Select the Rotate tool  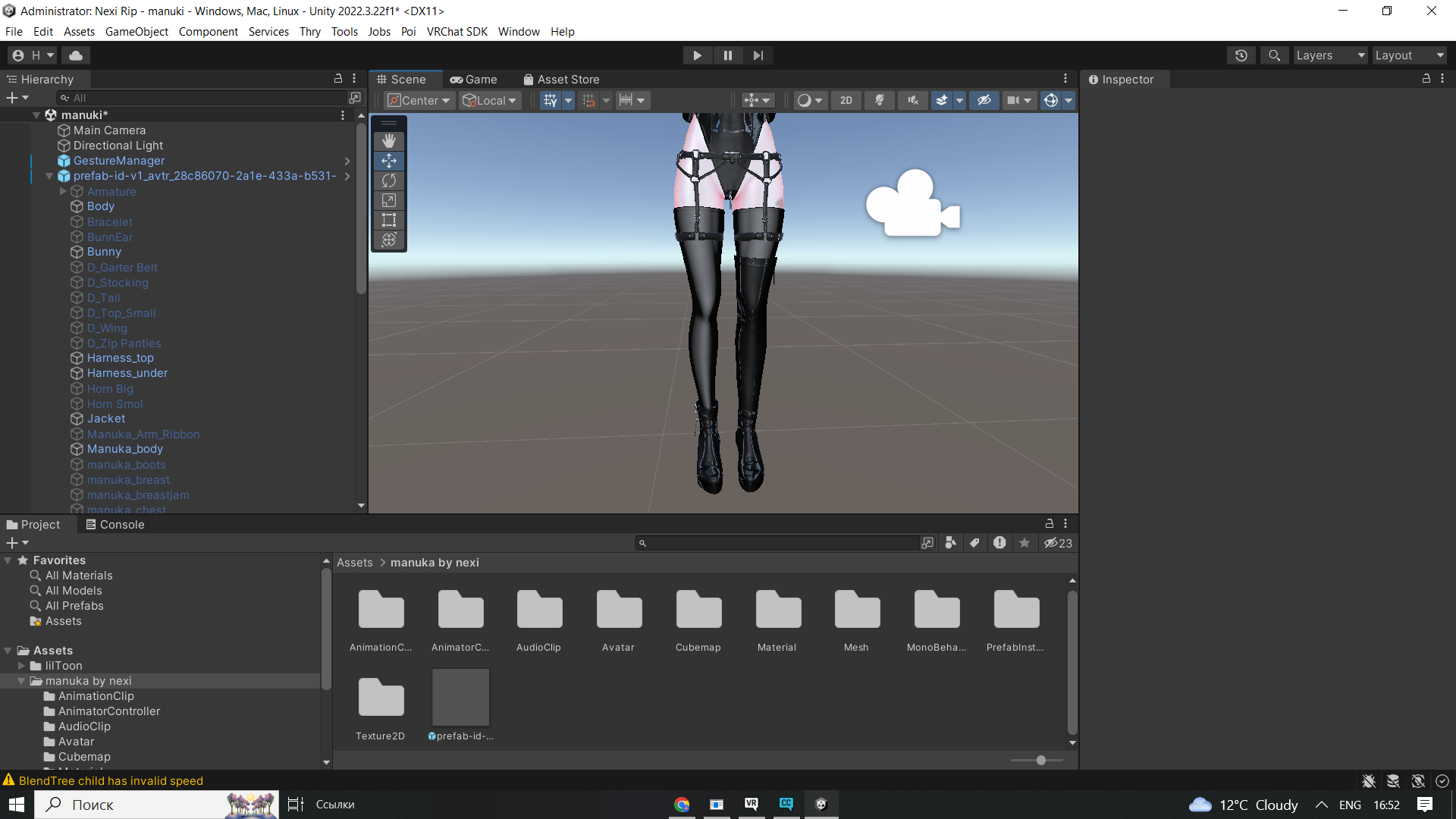click(389, 180)
